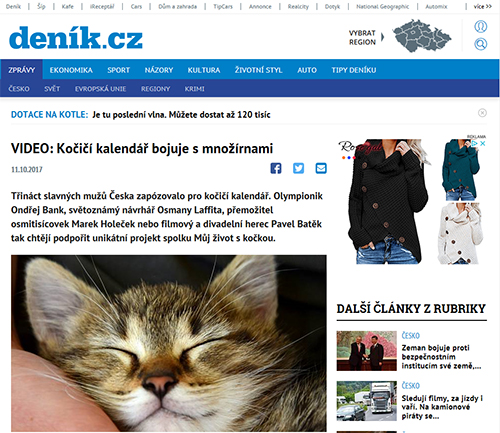Expand the 'více >>' sites list
500x433 pixels.
pos(482,6)
